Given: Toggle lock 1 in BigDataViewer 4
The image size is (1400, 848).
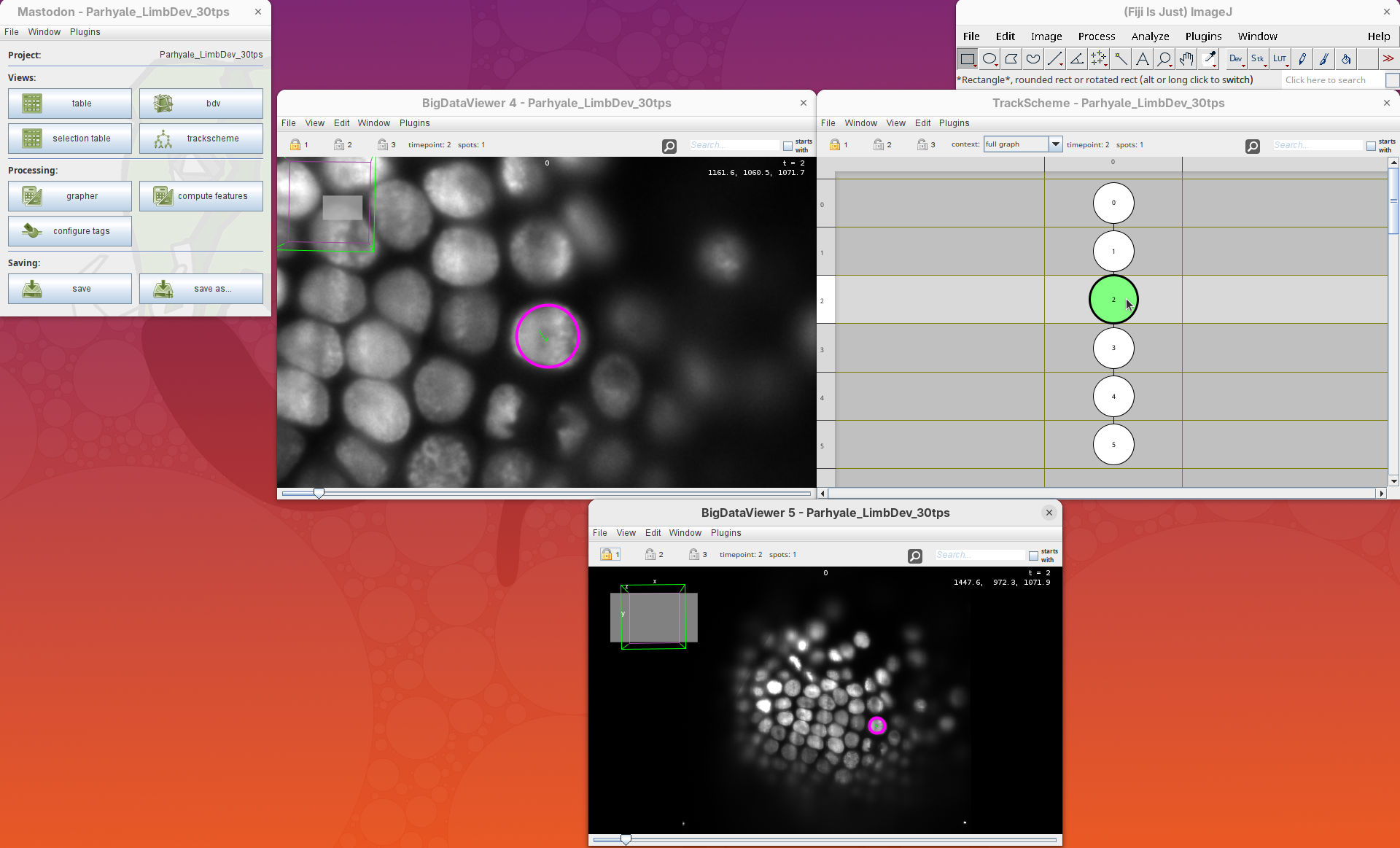Looking at the screenshot, I should (295, 145).
